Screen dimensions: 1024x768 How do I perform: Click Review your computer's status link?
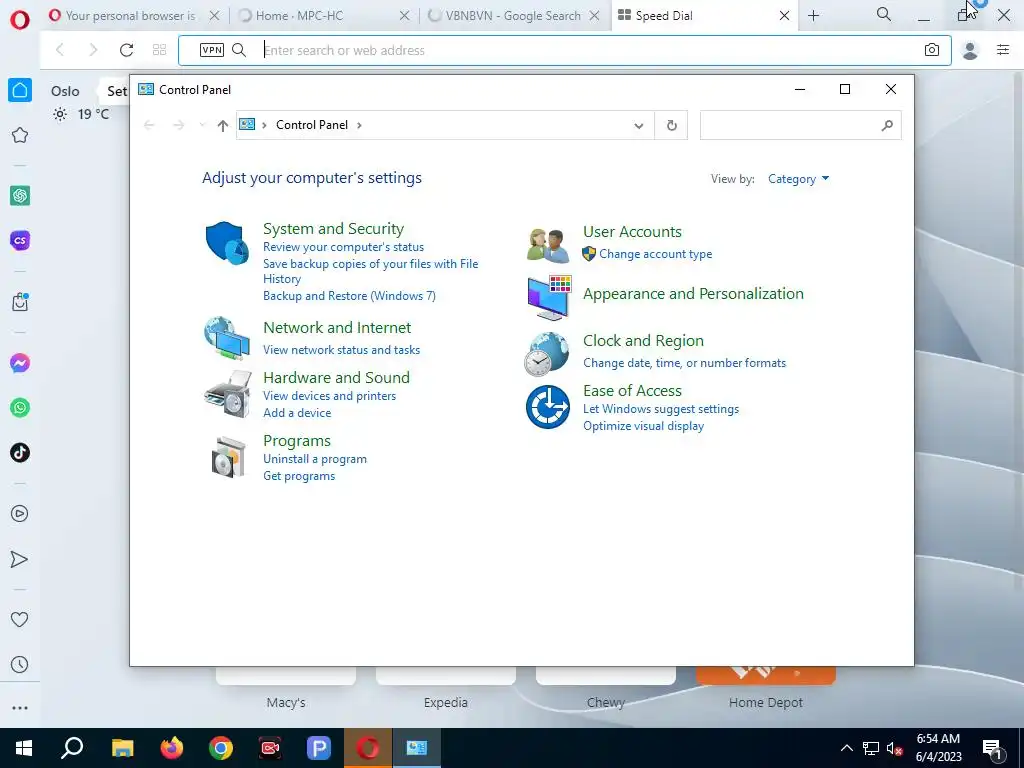click(x=344, y=247)
